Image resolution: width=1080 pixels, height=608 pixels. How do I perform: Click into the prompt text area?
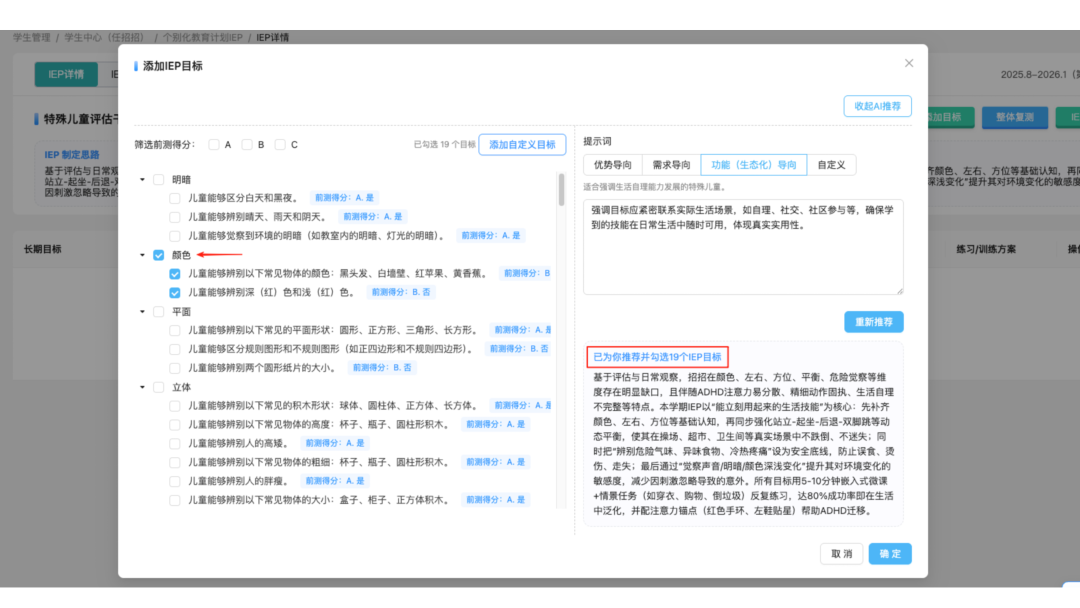(743, 247)
